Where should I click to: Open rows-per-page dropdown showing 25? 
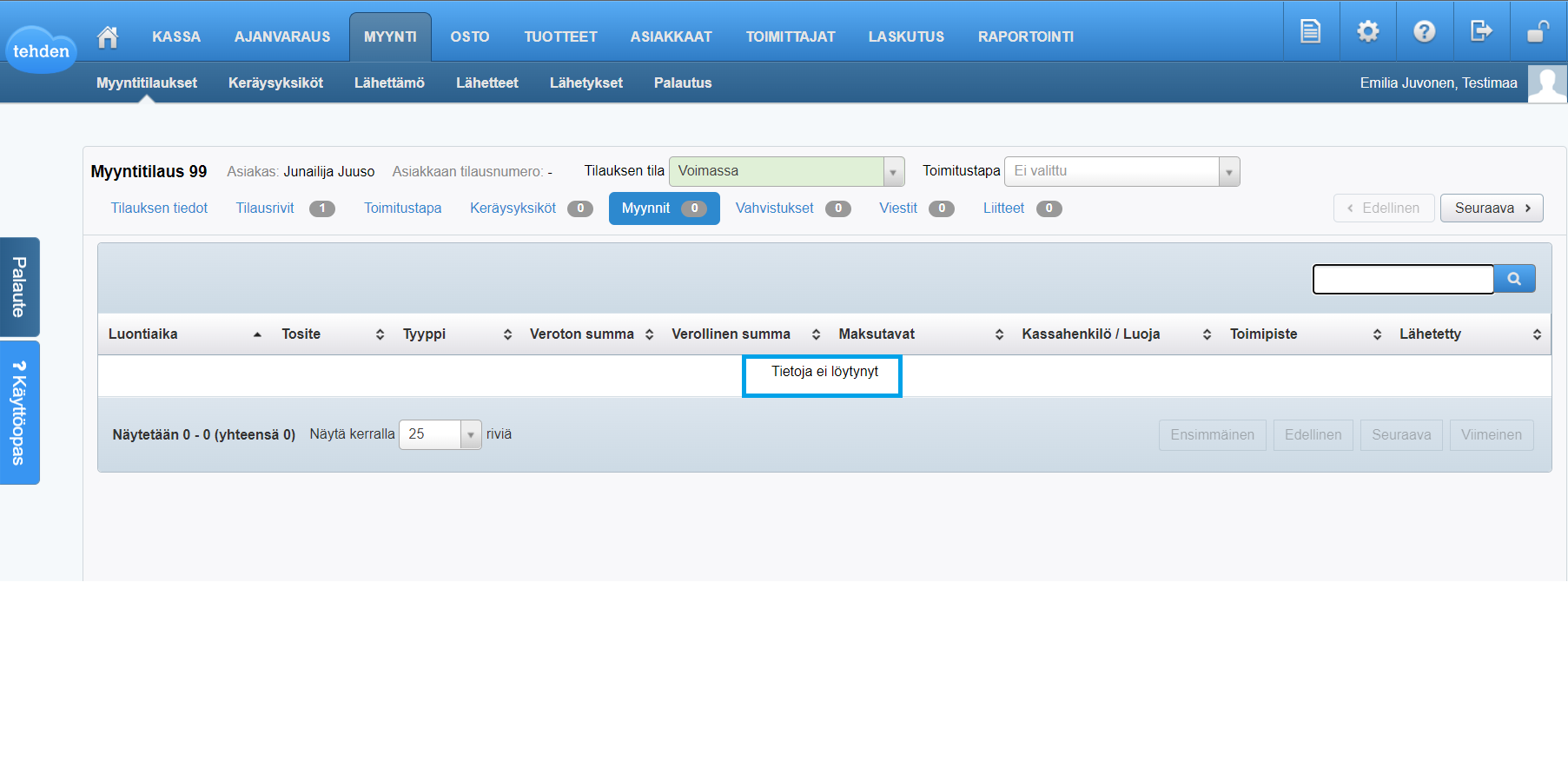pyautogui.click(x=470, y=434)
